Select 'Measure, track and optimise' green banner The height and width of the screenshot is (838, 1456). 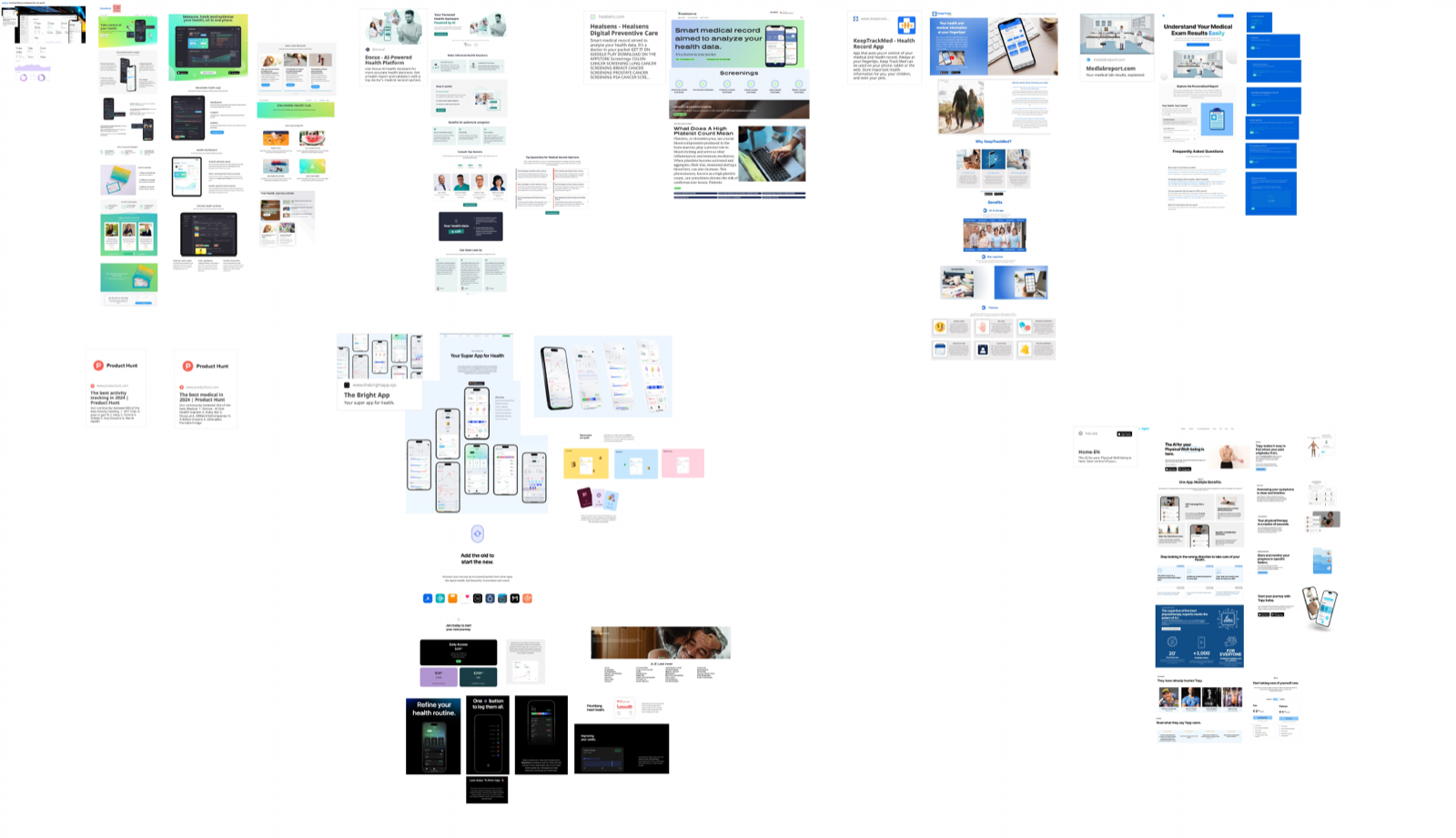[x=207, y=46]
